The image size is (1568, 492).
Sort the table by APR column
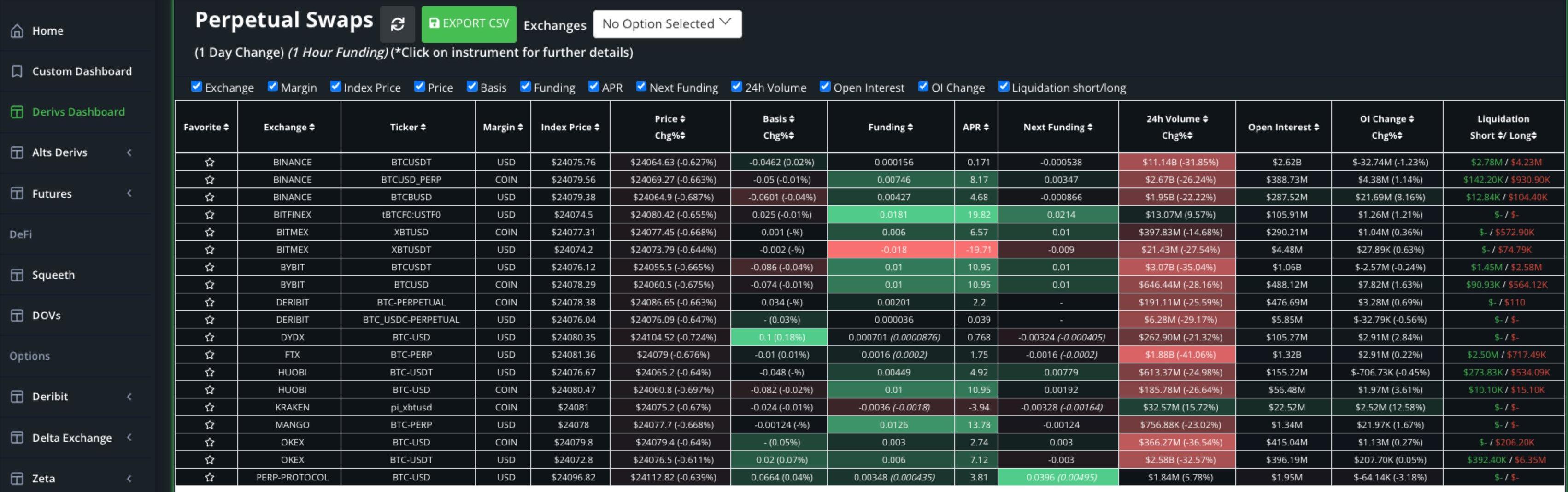pyautogui.click(x=975, y=127)
